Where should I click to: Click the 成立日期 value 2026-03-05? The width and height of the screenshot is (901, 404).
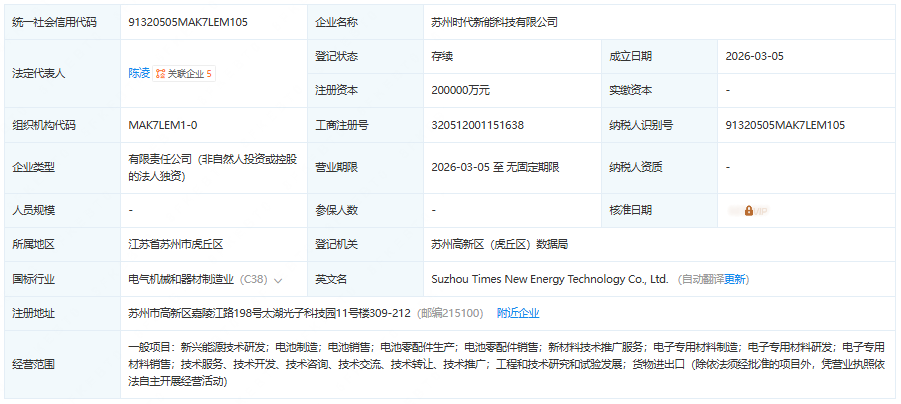[757, 56]
